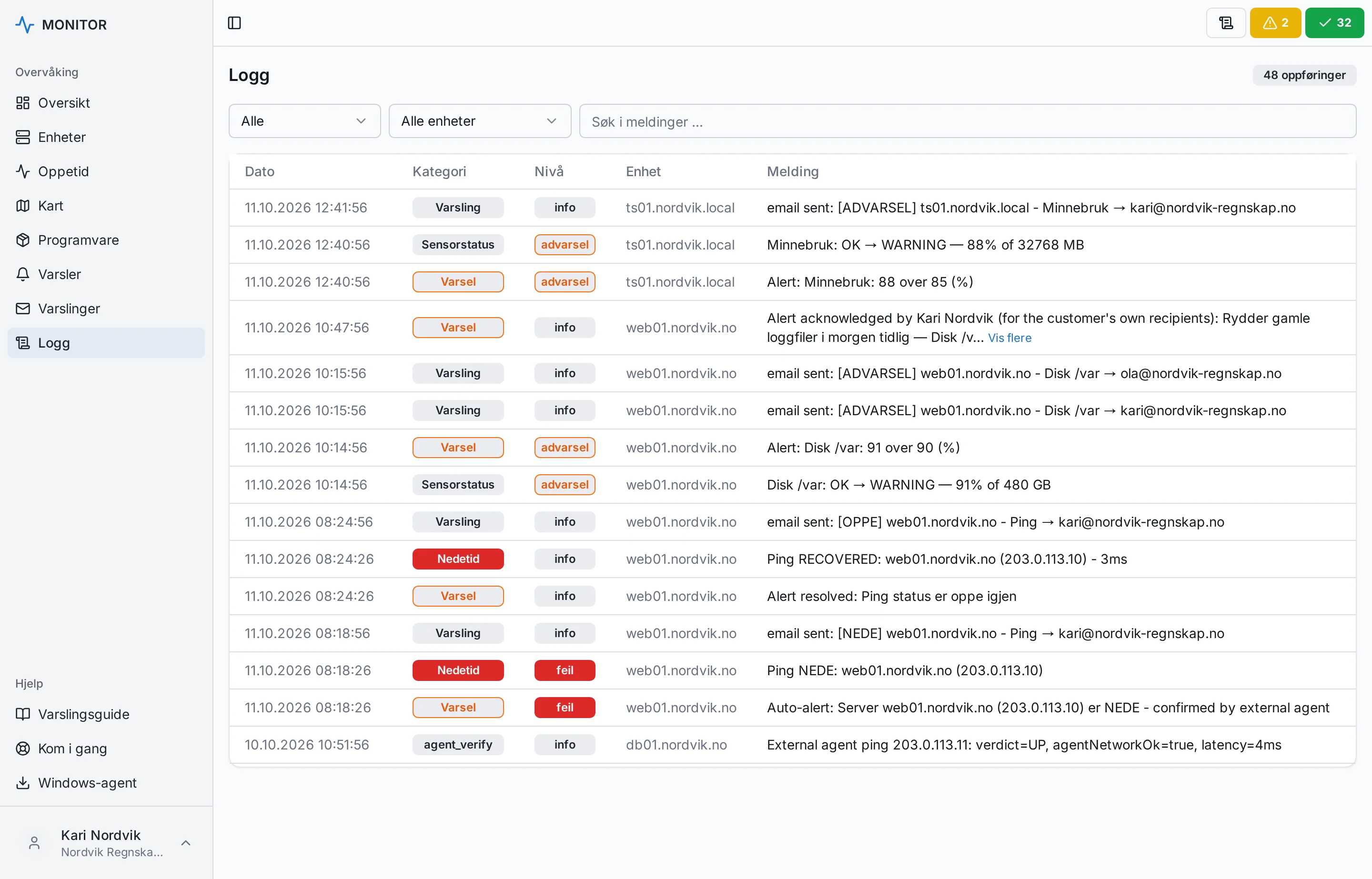Click message Alert: Disk /var: 91 over 90
Screen dimensions: 1372x879
863,448
